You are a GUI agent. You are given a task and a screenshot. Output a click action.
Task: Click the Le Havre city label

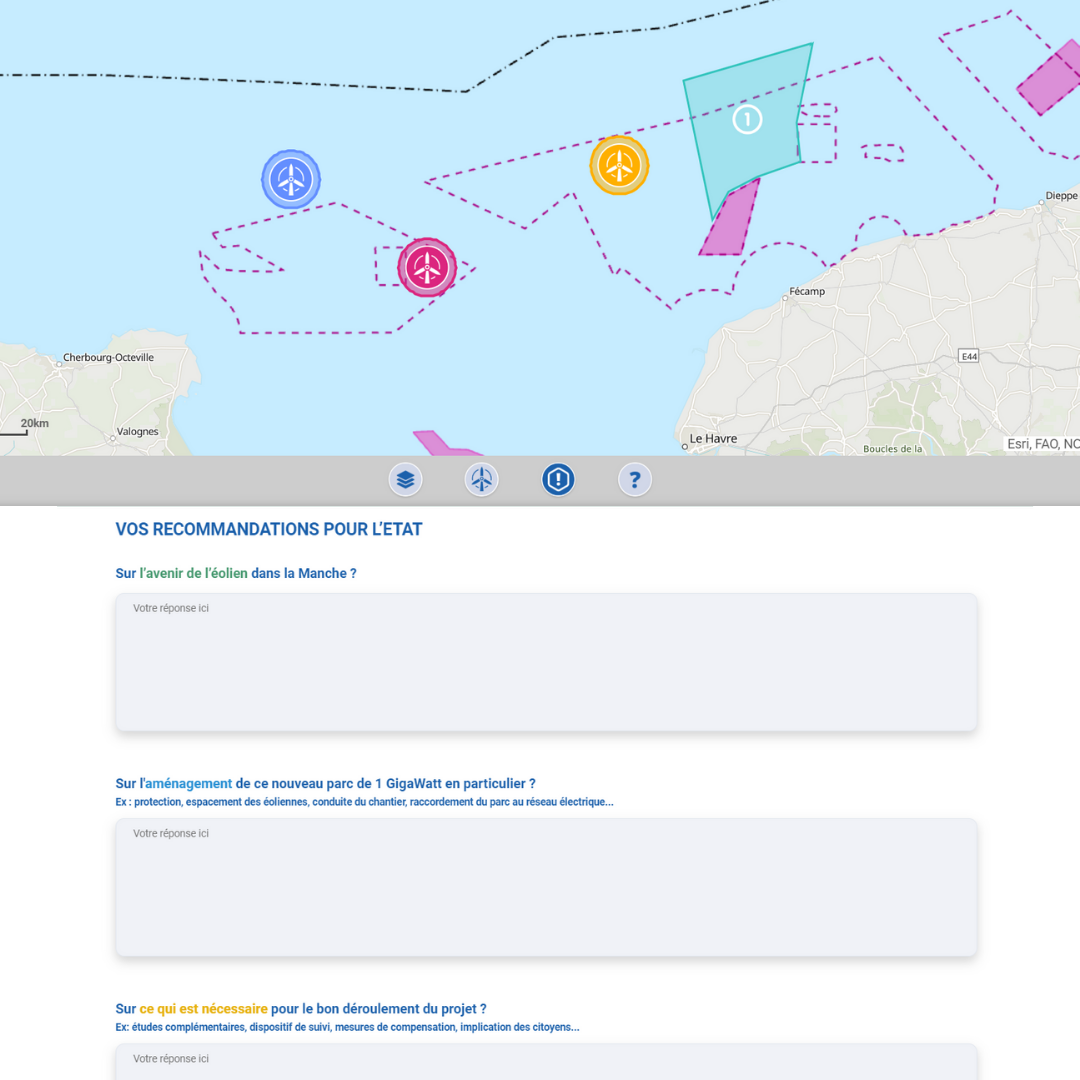(713, 439)
